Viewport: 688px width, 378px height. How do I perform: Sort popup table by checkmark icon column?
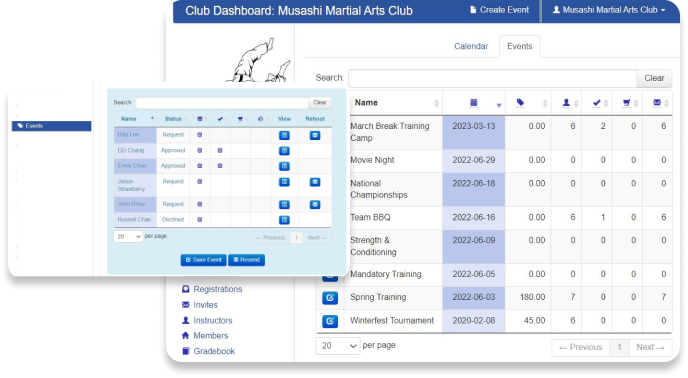220,119
